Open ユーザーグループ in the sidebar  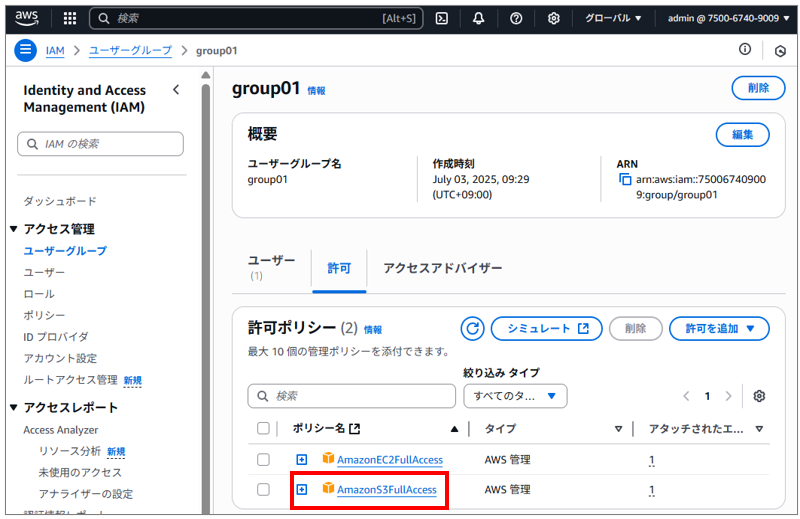[65, 251]
